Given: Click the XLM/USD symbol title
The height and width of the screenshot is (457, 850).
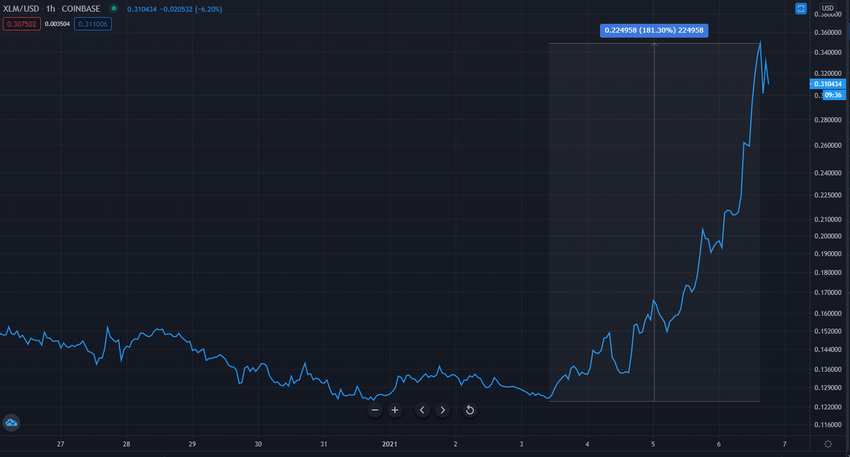Looking at the screenshot, I should (x=21, y=9).
